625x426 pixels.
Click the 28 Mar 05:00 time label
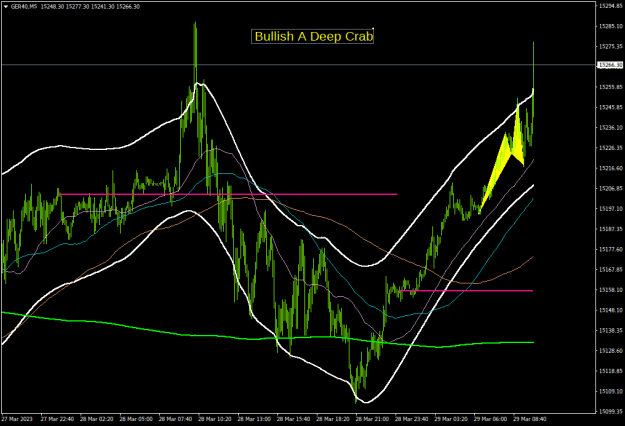[x=136, y=419]
